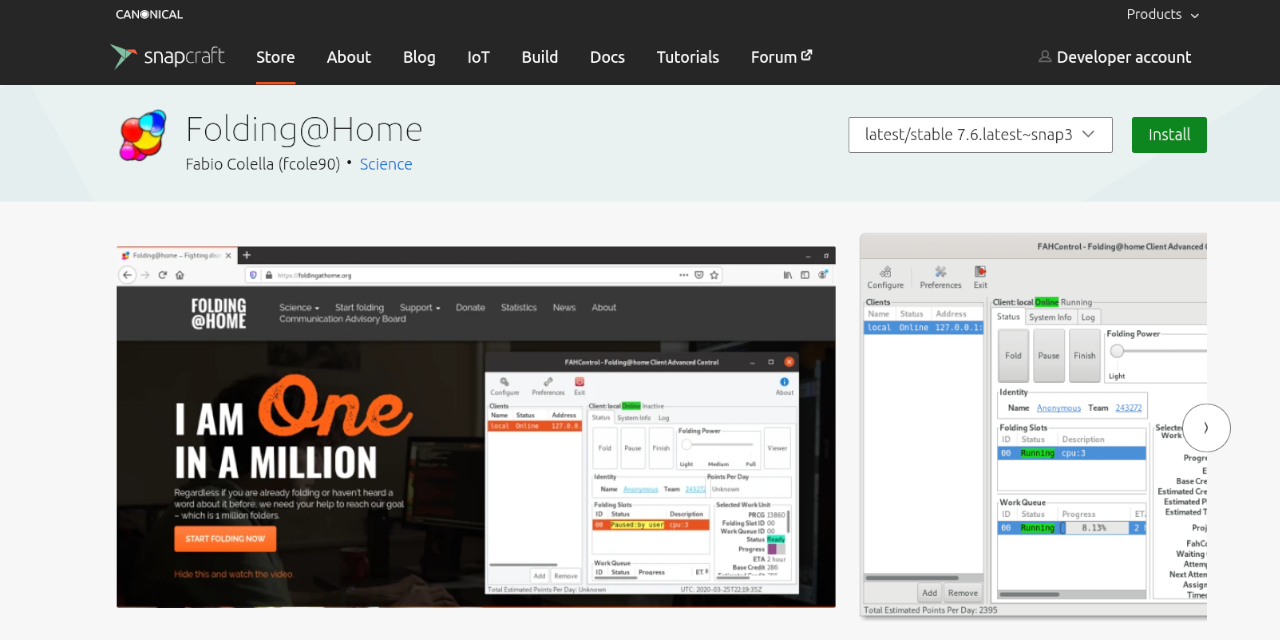1280x640 pixels.
Task: Select the IoT menu item
Action: pyautogui.click(x=478, y=57)
